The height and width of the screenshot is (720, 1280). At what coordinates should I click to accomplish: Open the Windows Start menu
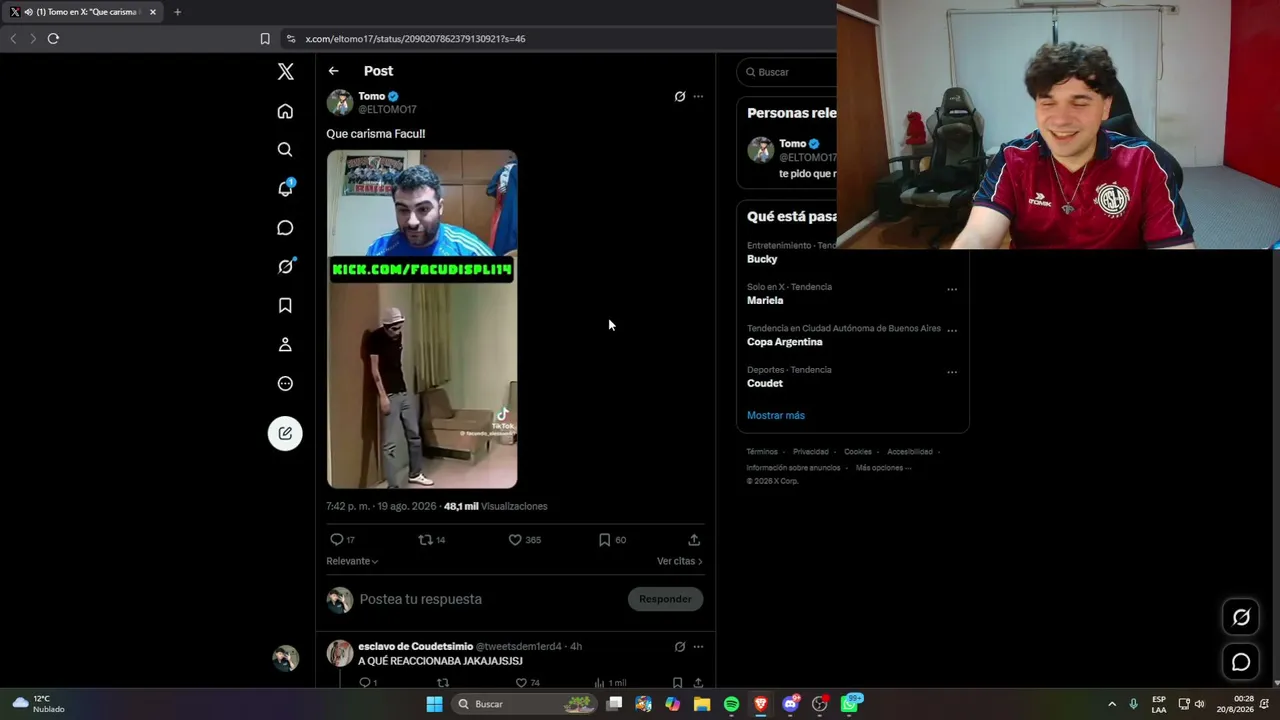pos(434,704)
